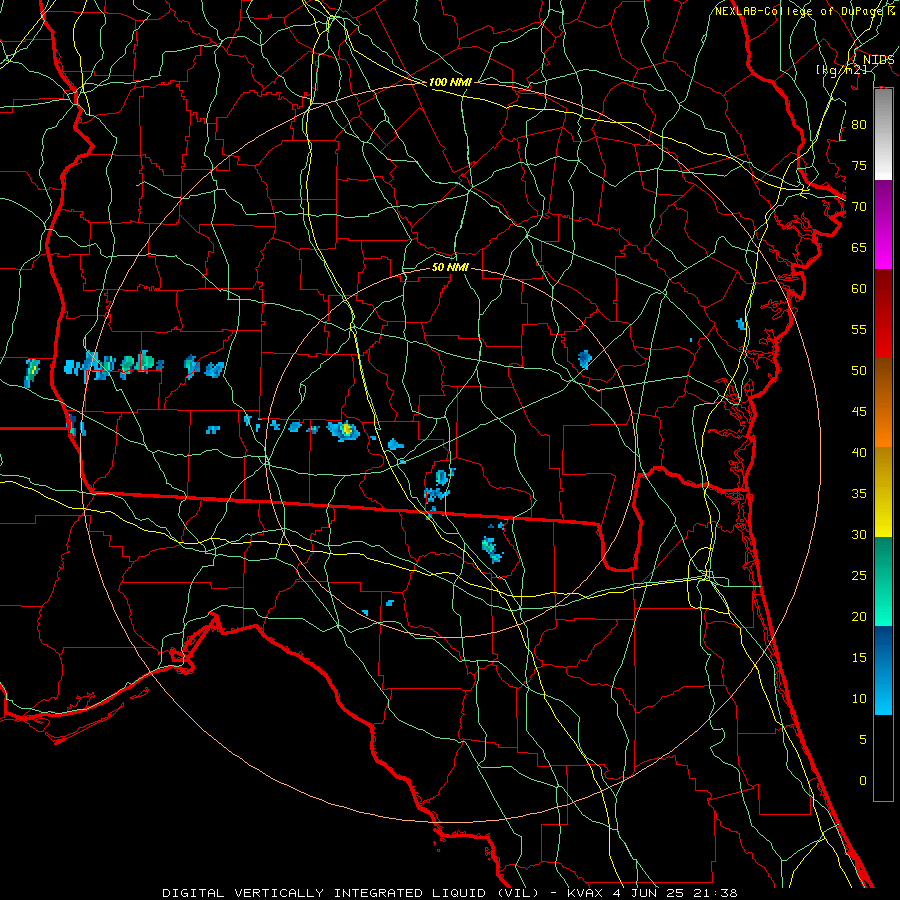
Task: Pick the green segment of the color bar
Action: pos(883,581)
